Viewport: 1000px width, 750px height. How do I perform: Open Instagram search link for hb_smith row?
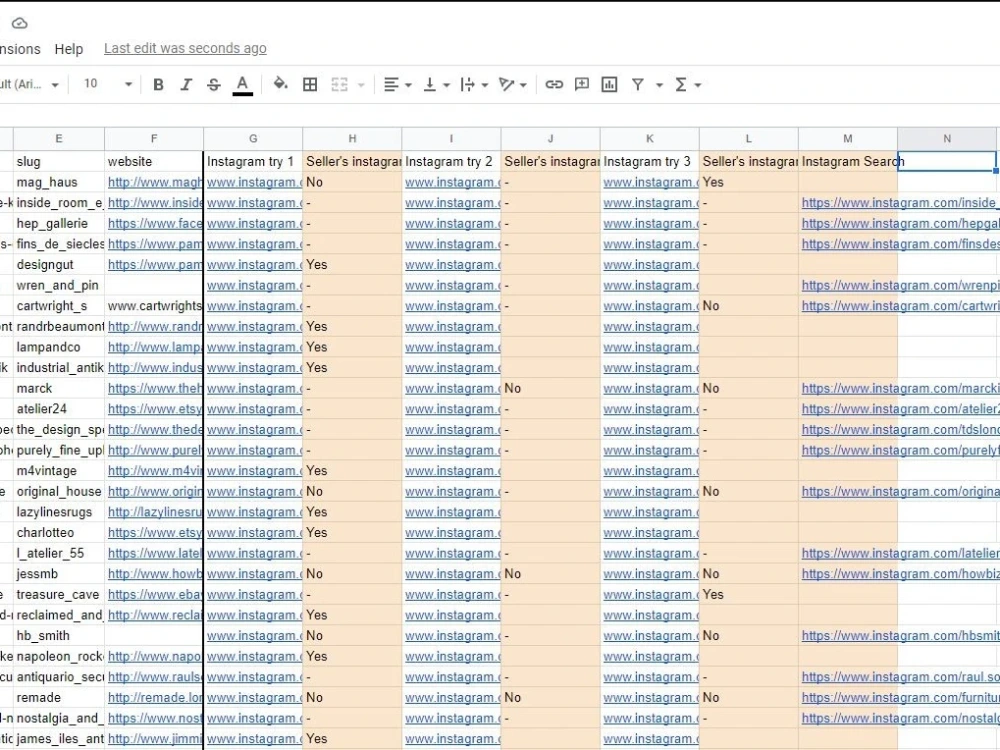pyautogui.click(x=900, y=636)
